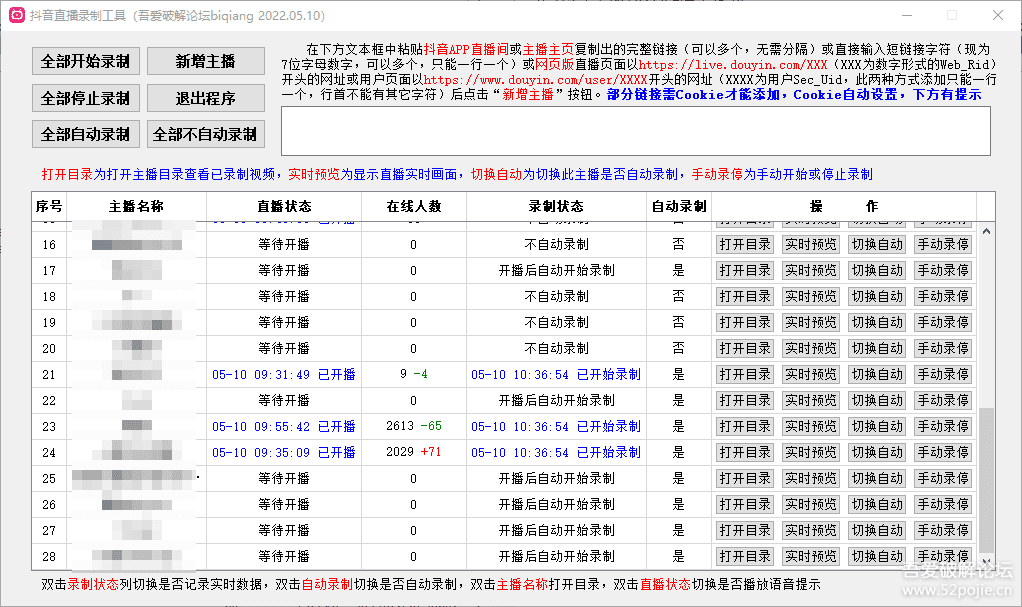Click 切换自动 in row 20

click(x=877, y=349)
